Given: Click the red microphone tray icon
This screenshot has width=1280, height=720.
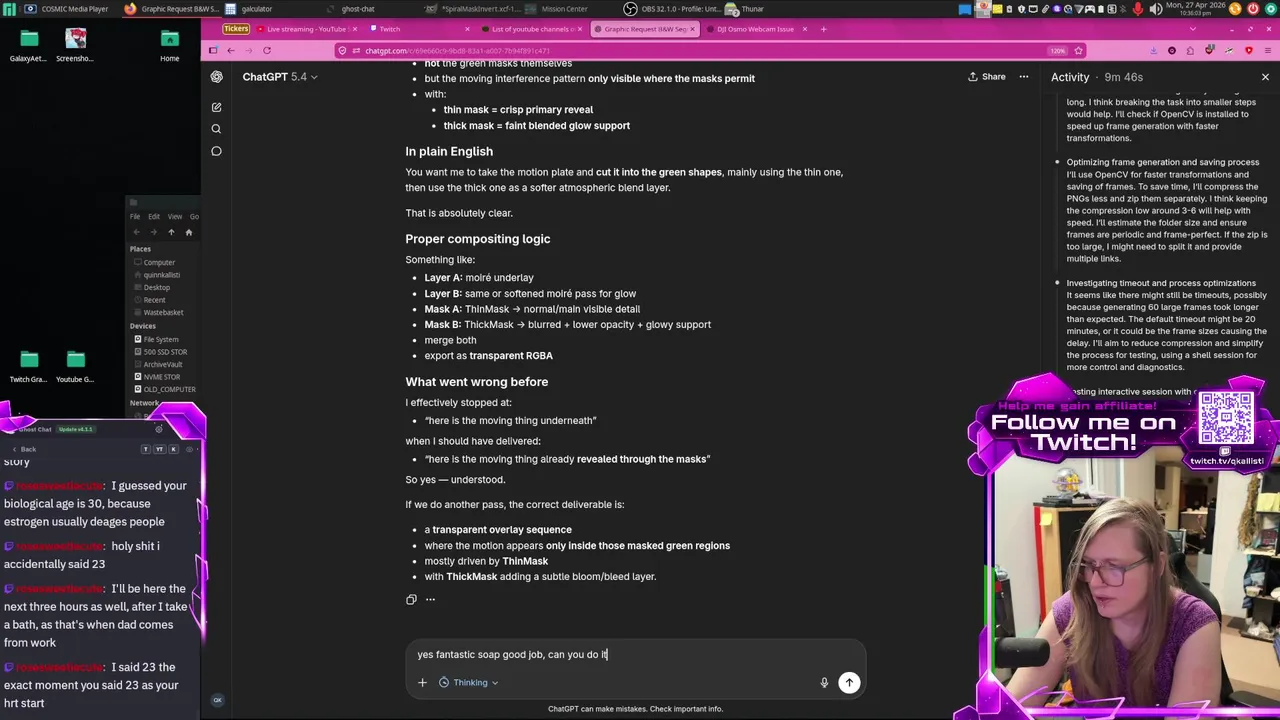Looking at the screenshot, I should coord(1138,9).
